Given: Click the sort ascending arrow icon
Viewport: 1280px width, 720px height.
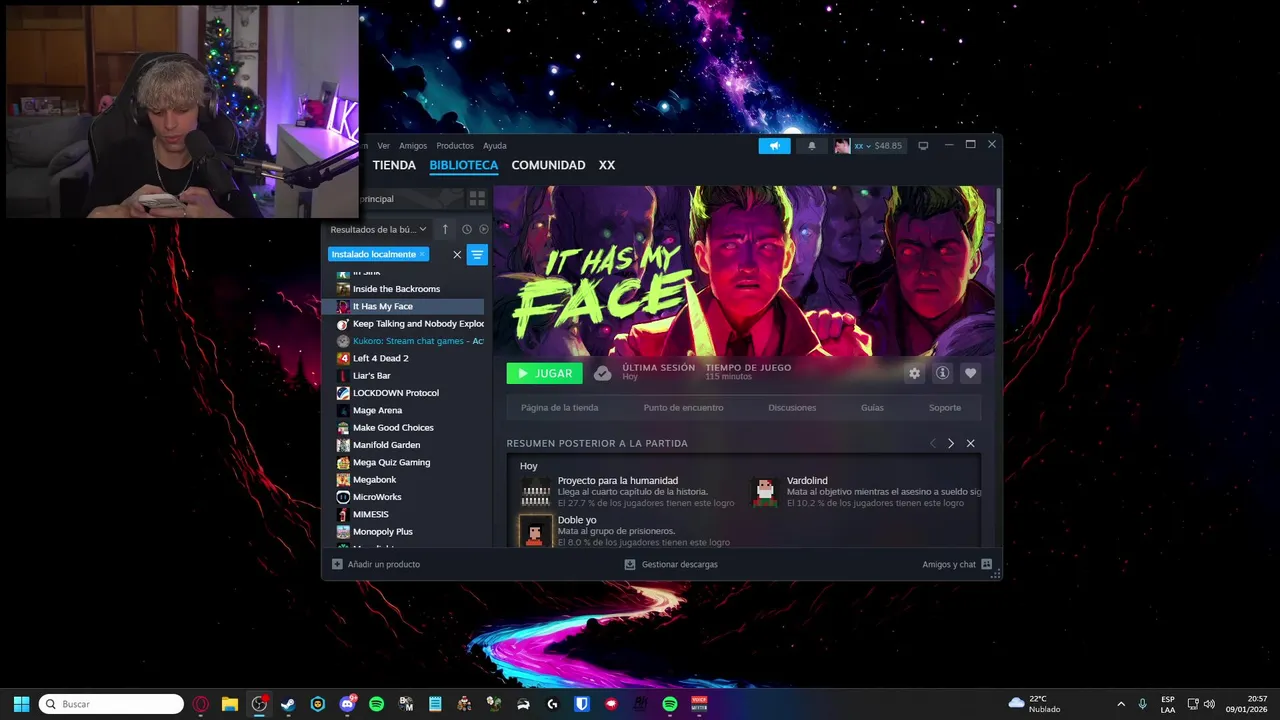Looking at the screenshot, I should coord(445,229).
